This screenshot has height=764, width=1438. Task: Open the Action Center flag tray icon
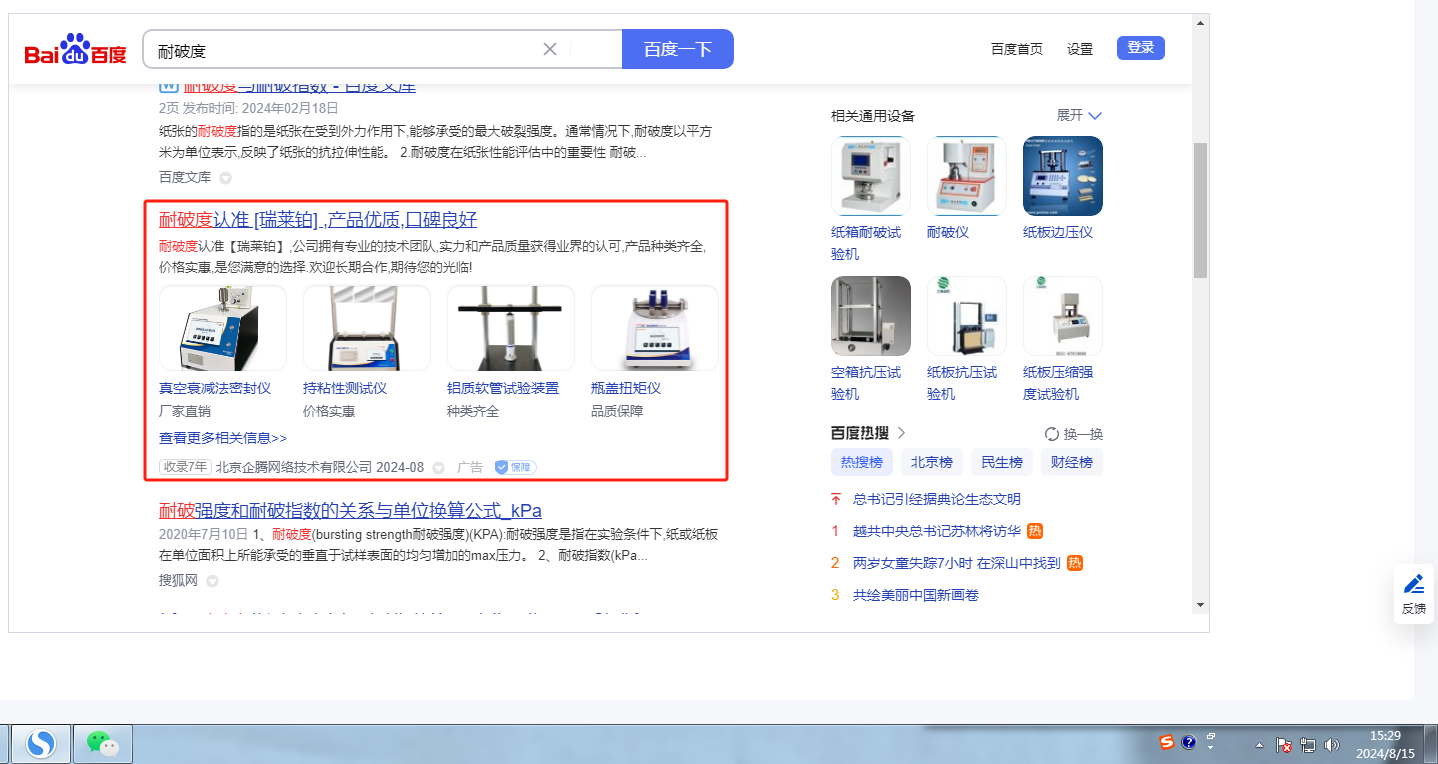(1285, 745)
